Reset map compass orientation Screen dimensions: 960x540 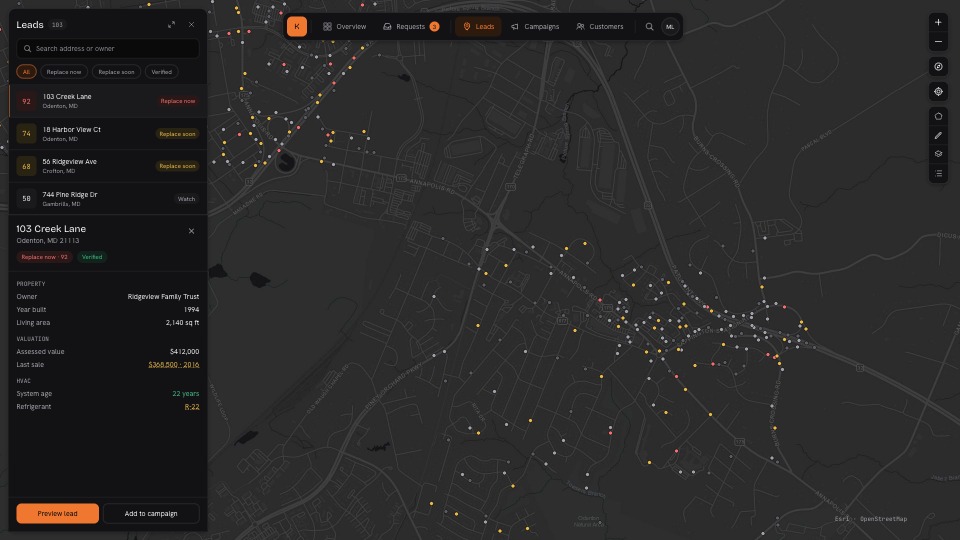tap(938, 67)
